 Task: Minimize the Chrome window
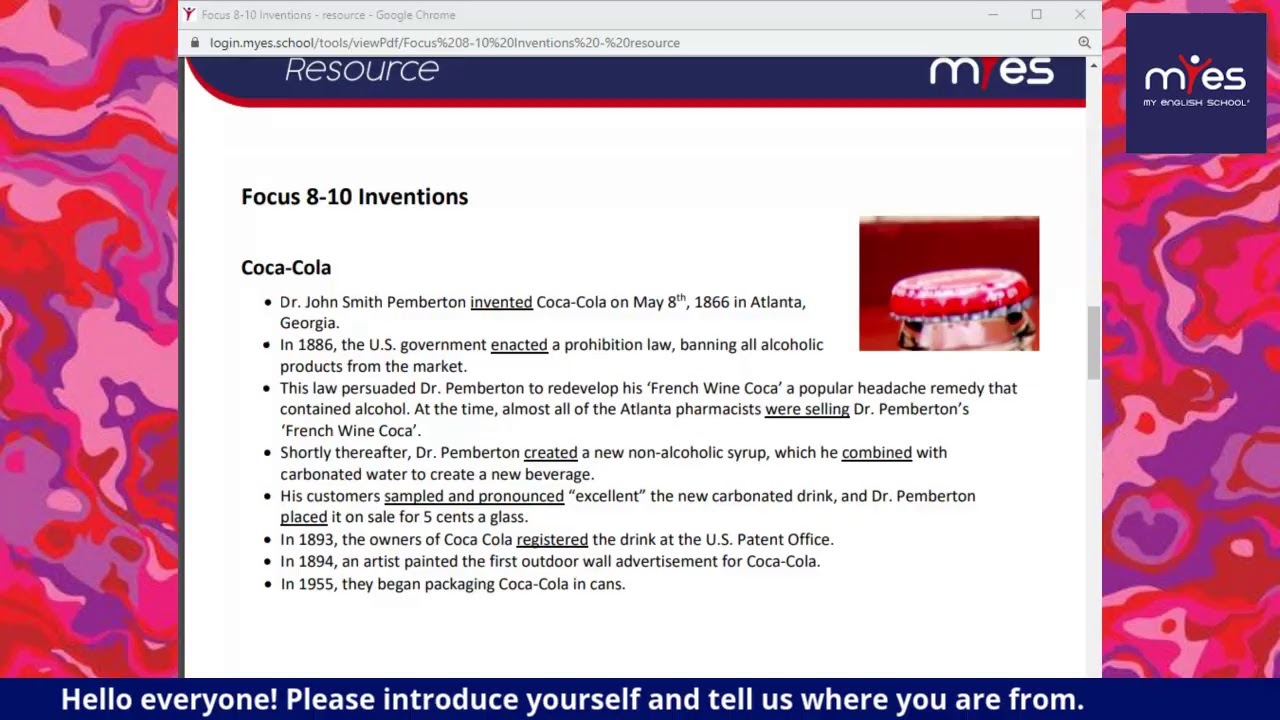(x=993, y=15)
